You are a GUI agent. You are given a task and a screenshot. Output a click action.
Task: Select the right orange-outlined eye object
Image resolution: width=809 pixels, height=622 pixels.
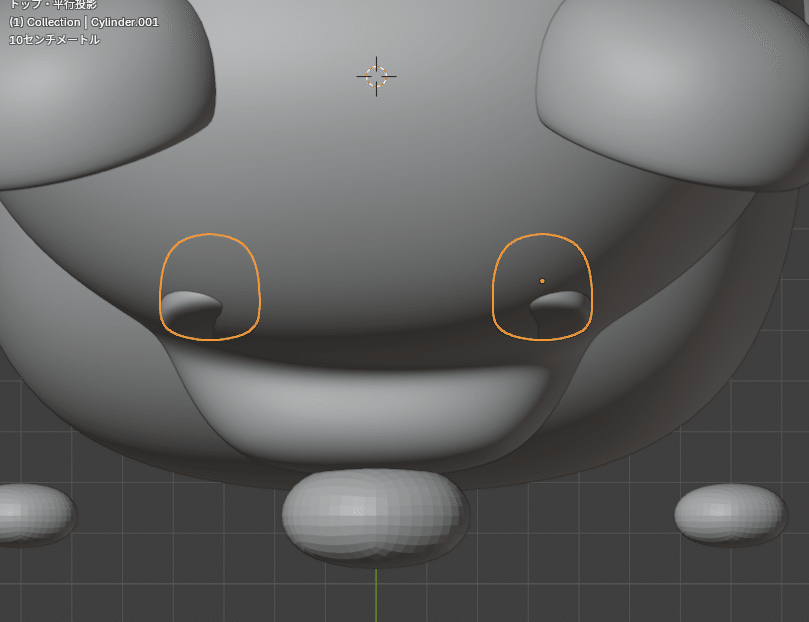(x=542, y=287)
